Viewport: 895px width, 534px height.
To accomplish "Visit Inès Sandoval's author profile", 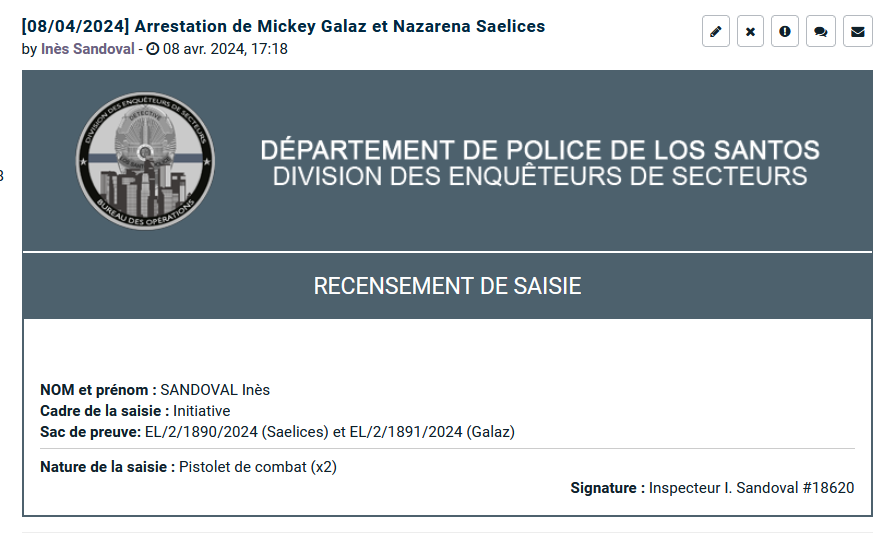I will point(87,49).
